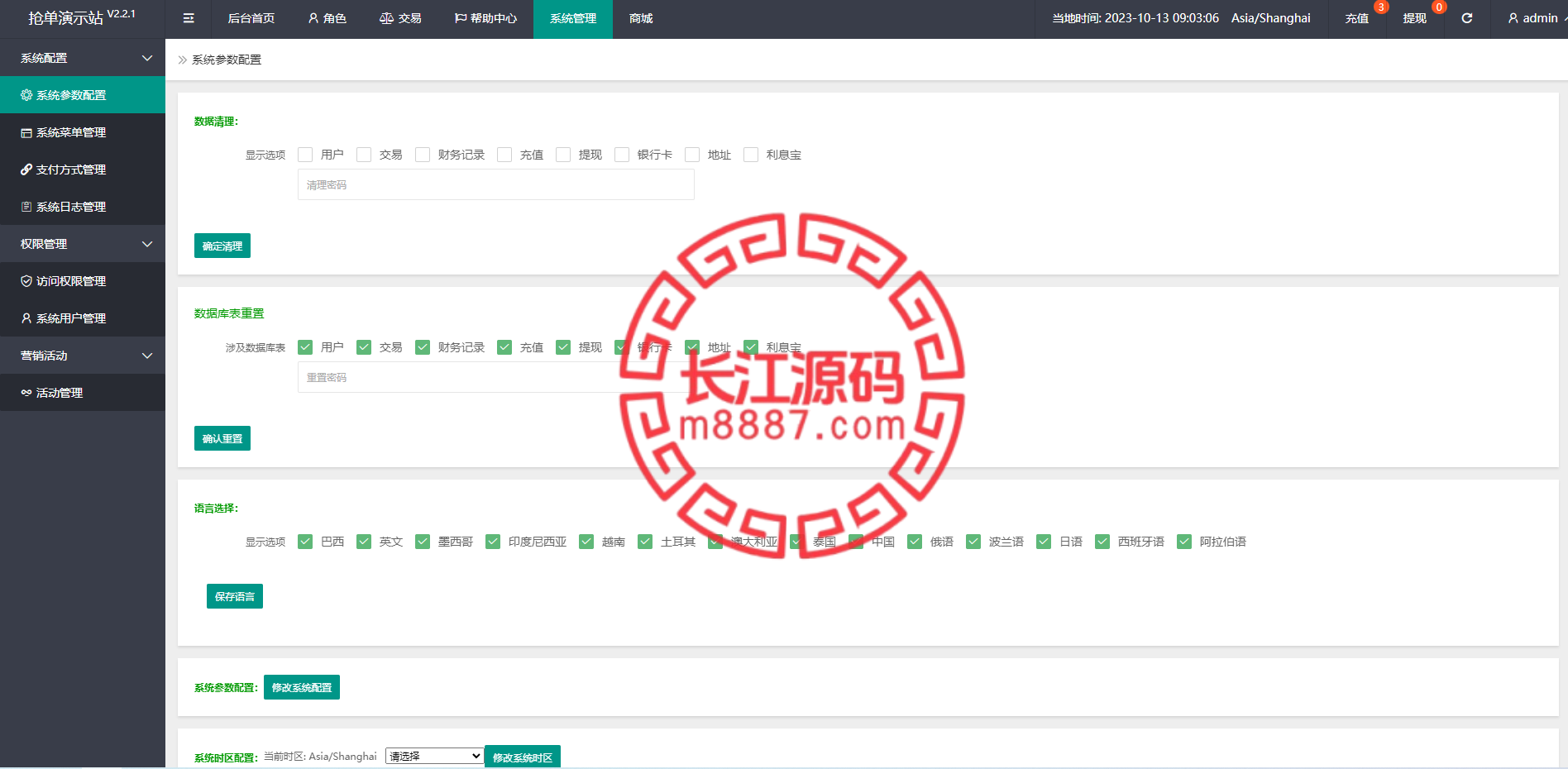
Task: Click the breadcrumb double-arrow icon
Action: tap(182, 60)
